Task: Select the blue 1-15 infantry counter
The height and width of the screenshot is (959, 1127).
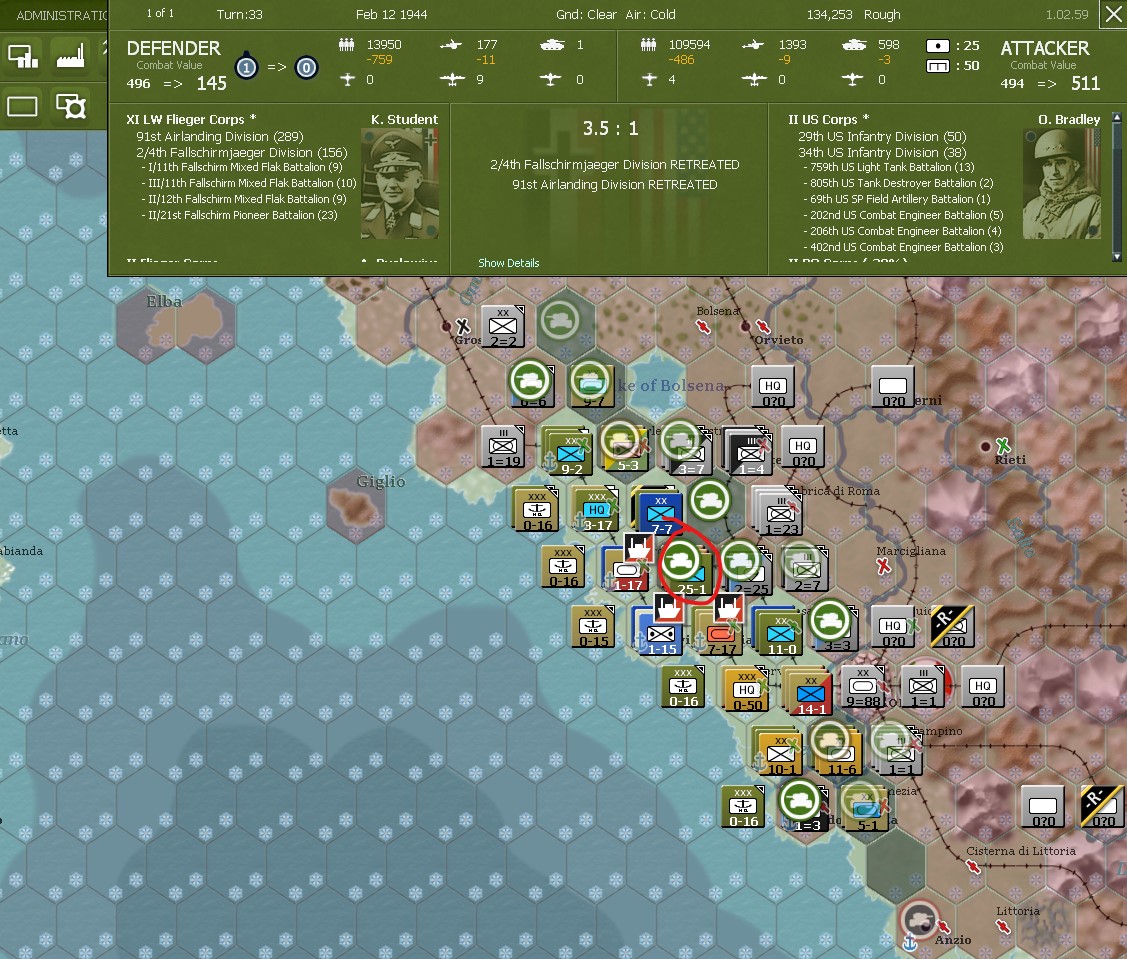Action: 660,634
